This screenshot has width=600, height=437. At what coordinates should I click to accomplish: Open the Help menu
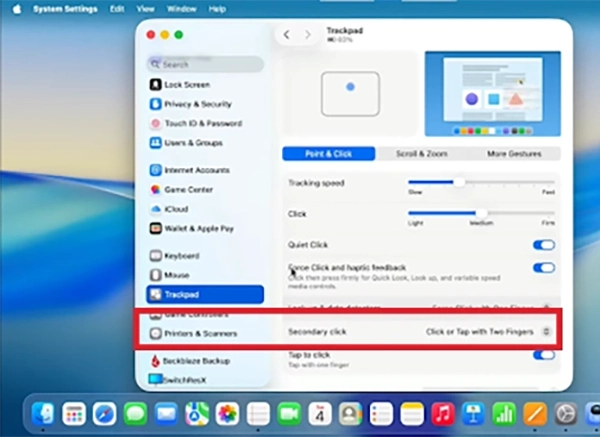[217, 9]
